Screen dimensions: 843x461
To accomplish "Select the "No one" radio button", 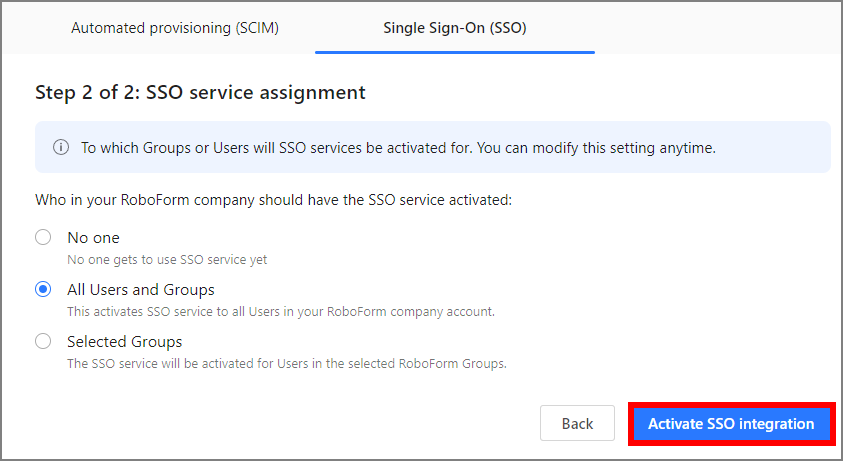I will [43, 238].
